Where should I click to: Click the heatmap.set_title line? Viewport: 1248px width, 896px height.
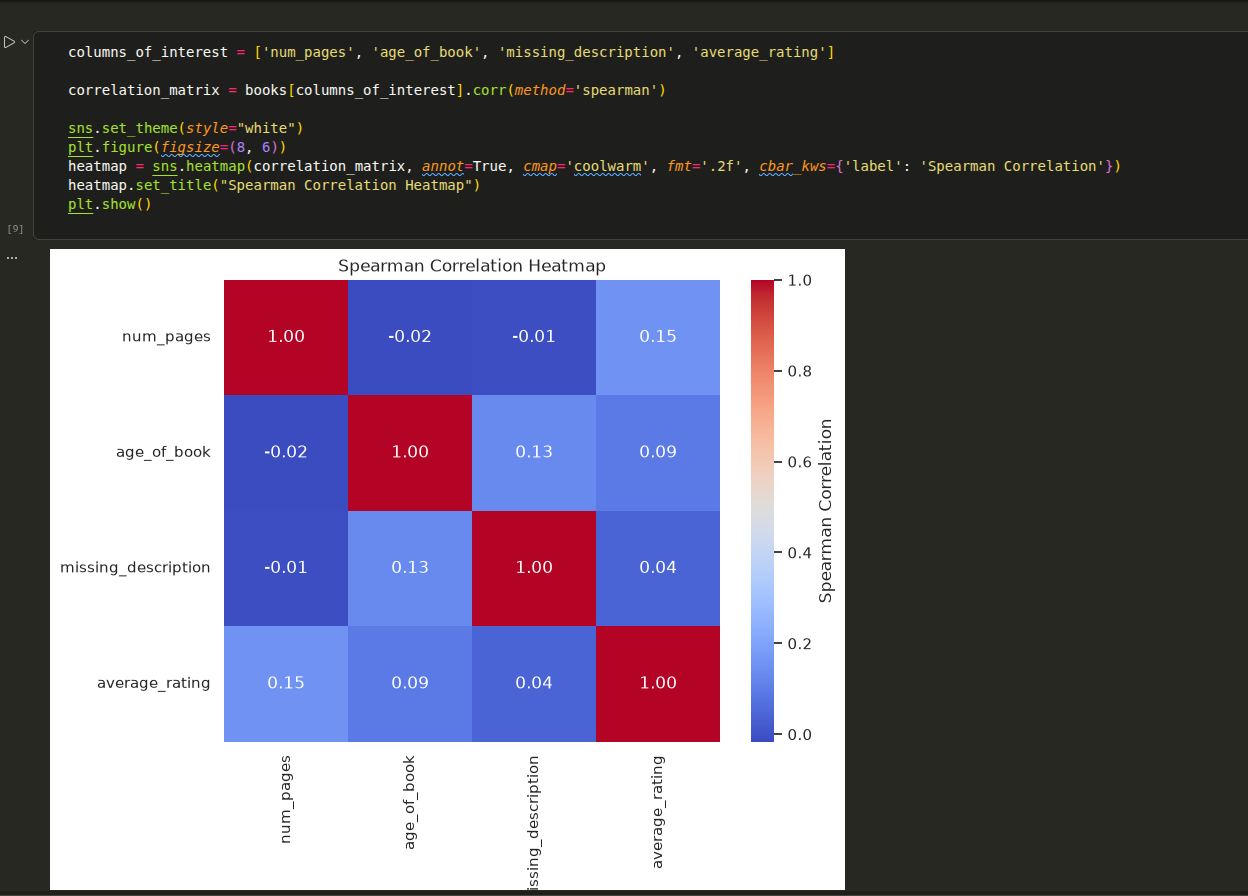274,185
